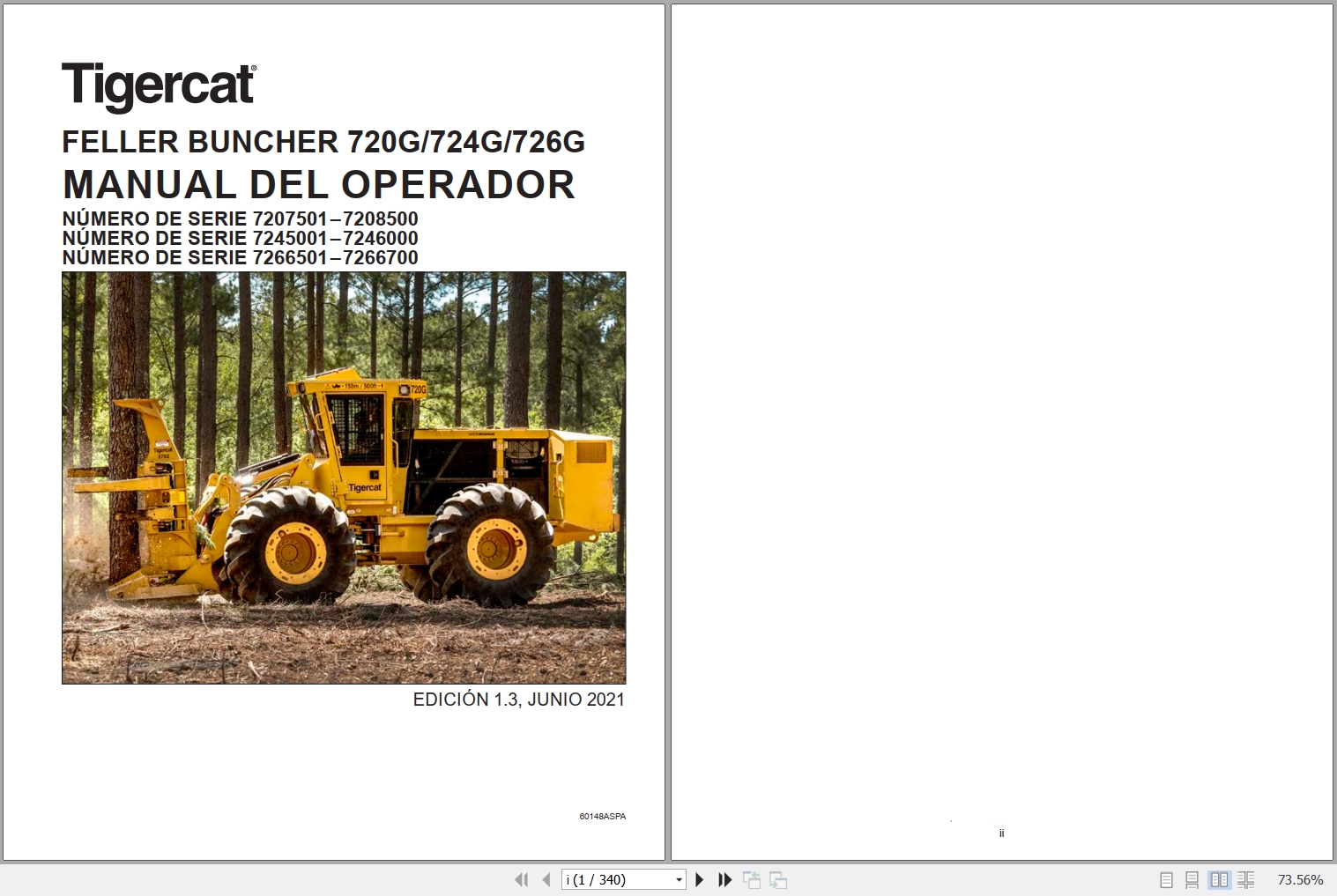
Task: Click the 73.56% zoom level indicator
Action: [x=1301, y=879]
